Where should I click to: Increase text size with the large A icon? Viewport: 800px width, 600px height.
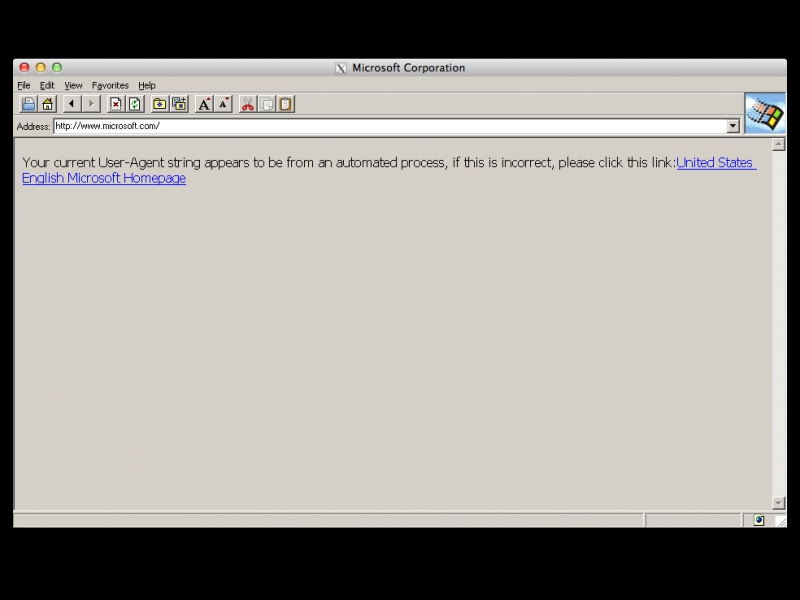(204, 104)
